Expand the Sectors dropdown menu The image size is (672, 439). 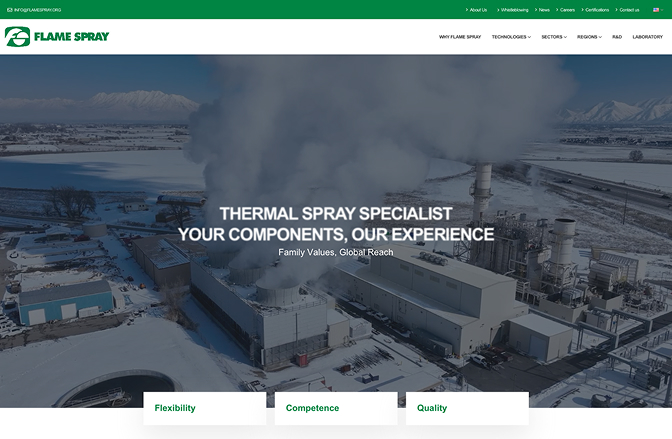(554, 37)
